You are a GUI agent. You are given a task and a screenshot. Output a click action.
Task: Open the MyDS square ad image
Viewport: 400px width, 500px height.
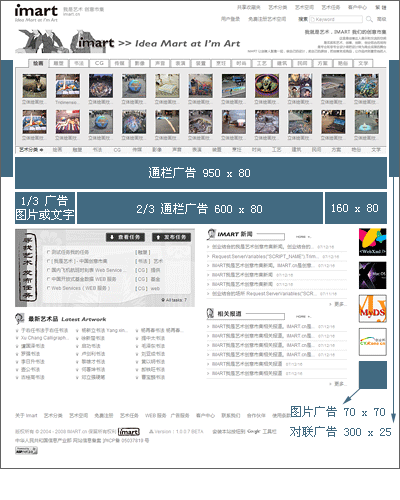tap(373, 309)
